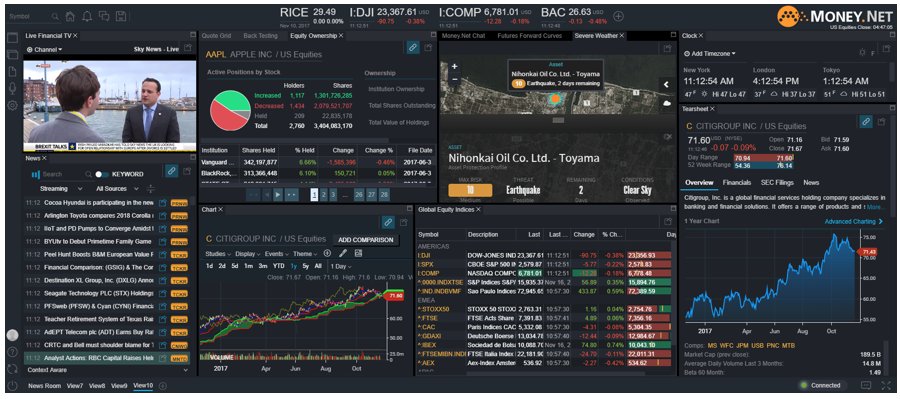The width and height of the screenshot is (900, 399).
Task: Click the duplicate windows icon in top toolbar
Action: (x=104, y=16)
